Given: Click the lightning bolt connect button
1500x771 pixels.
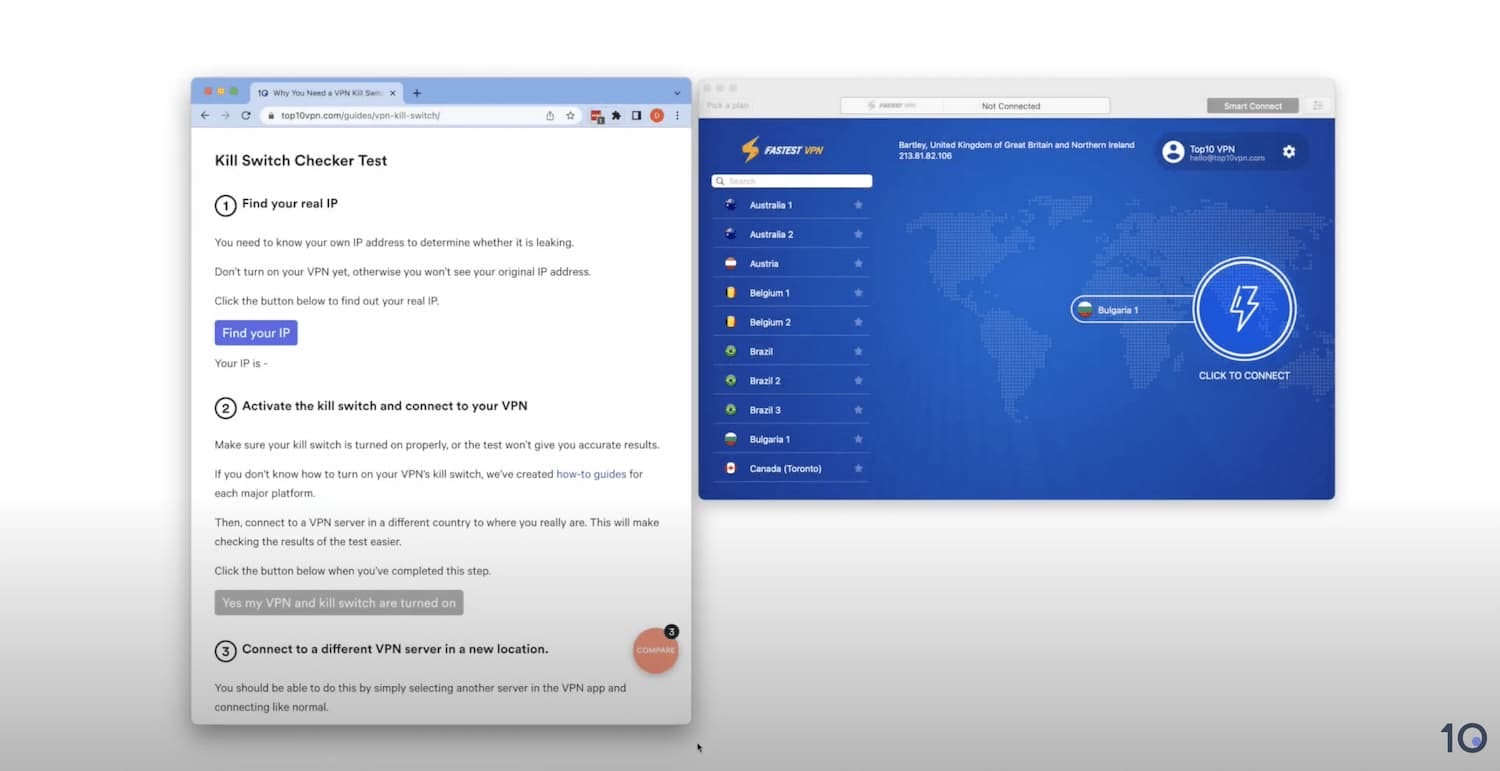Looking at the screenshot, I should tap(1244, 309).
